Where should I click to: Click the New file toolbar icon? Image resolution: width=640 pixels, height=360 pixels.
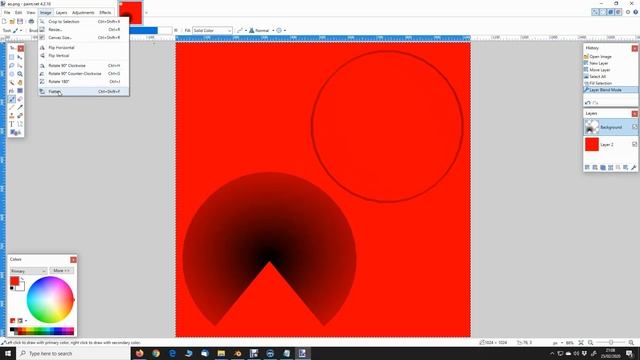(4, 21)
